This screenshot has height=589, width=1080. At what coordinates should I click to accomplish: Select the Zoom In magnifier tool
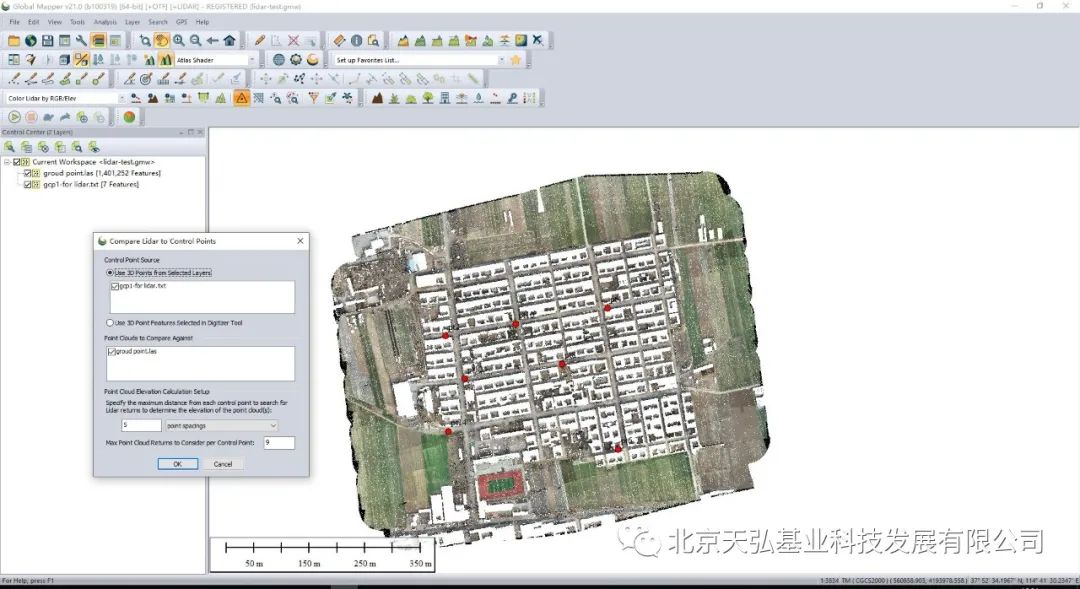pyautogui.click(x=179, y=41)
